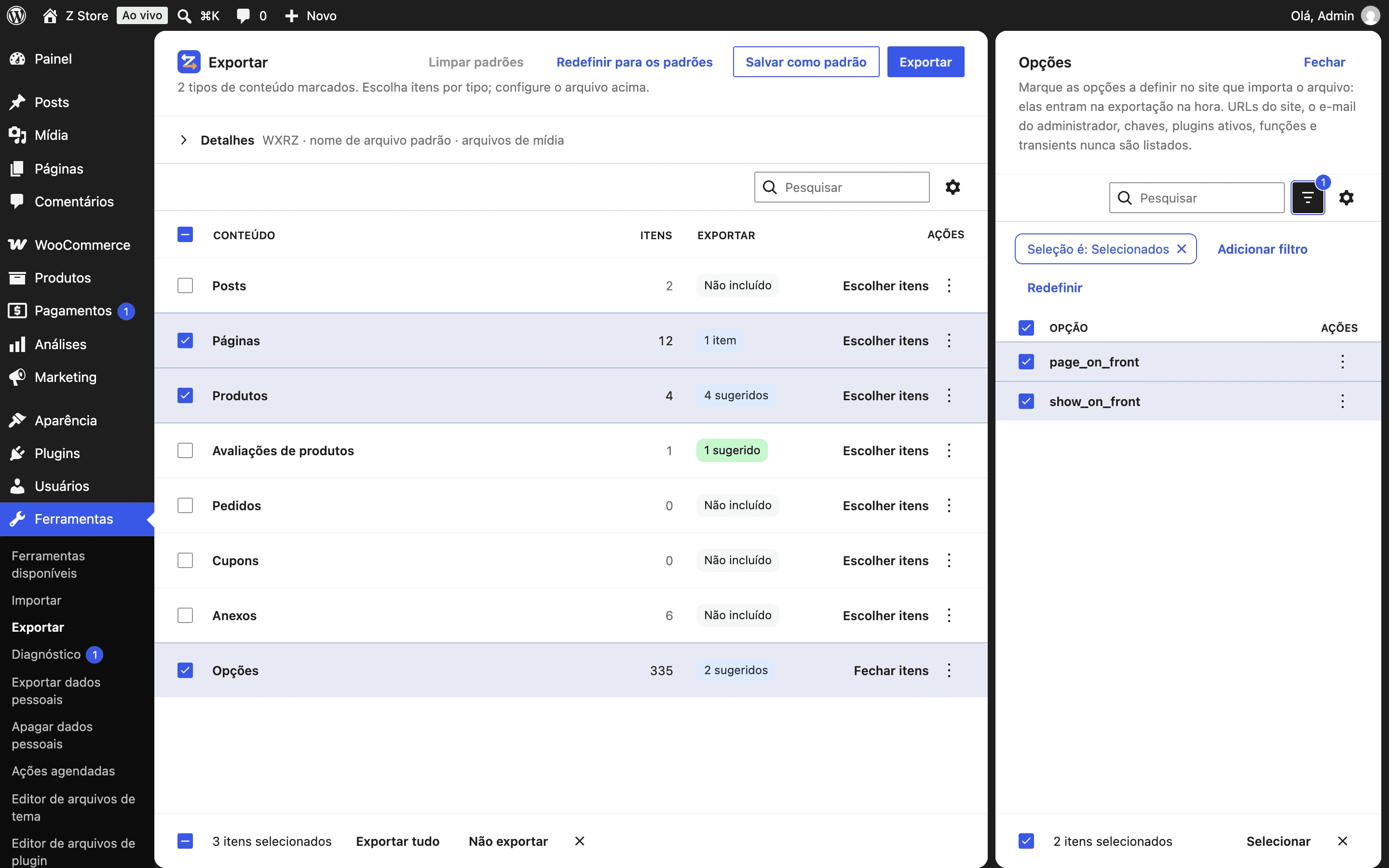
Task: Dismiss the 3 itens selecionados bar
Action: point(580,841)
